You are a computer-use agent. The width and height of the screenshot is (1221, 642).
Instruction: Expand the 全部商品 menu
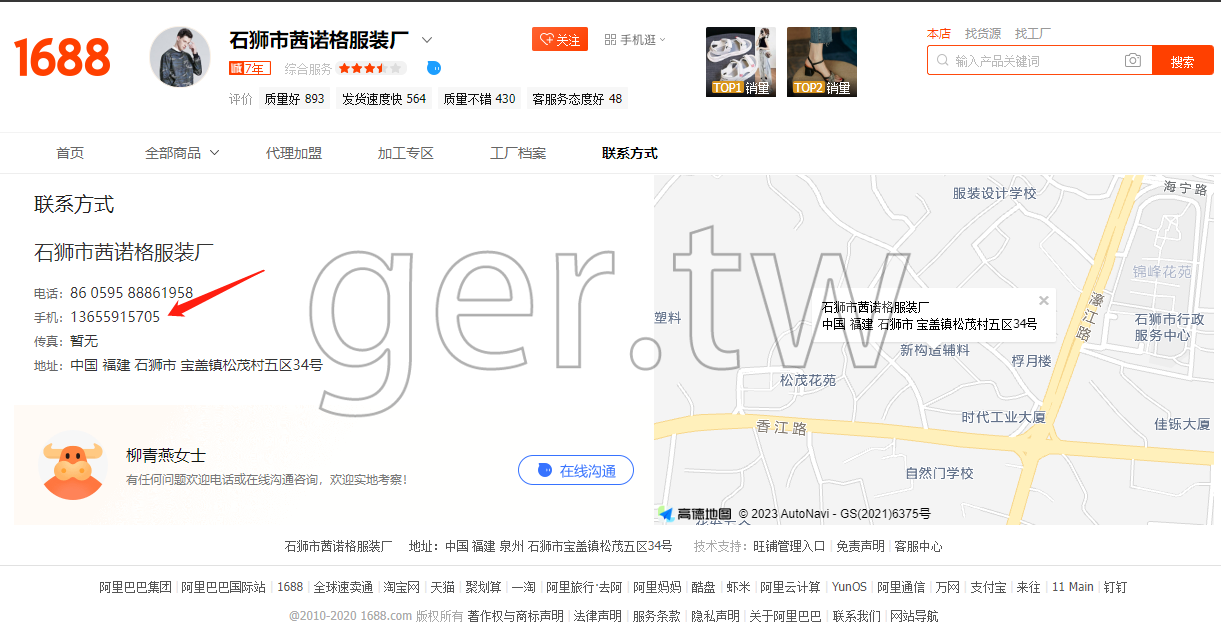click(182, 153)
